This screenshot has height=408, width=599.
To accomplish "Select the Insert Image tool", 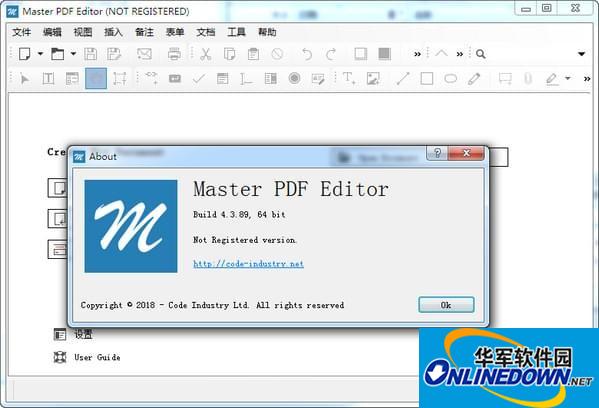I will click(x=373, y=78).
